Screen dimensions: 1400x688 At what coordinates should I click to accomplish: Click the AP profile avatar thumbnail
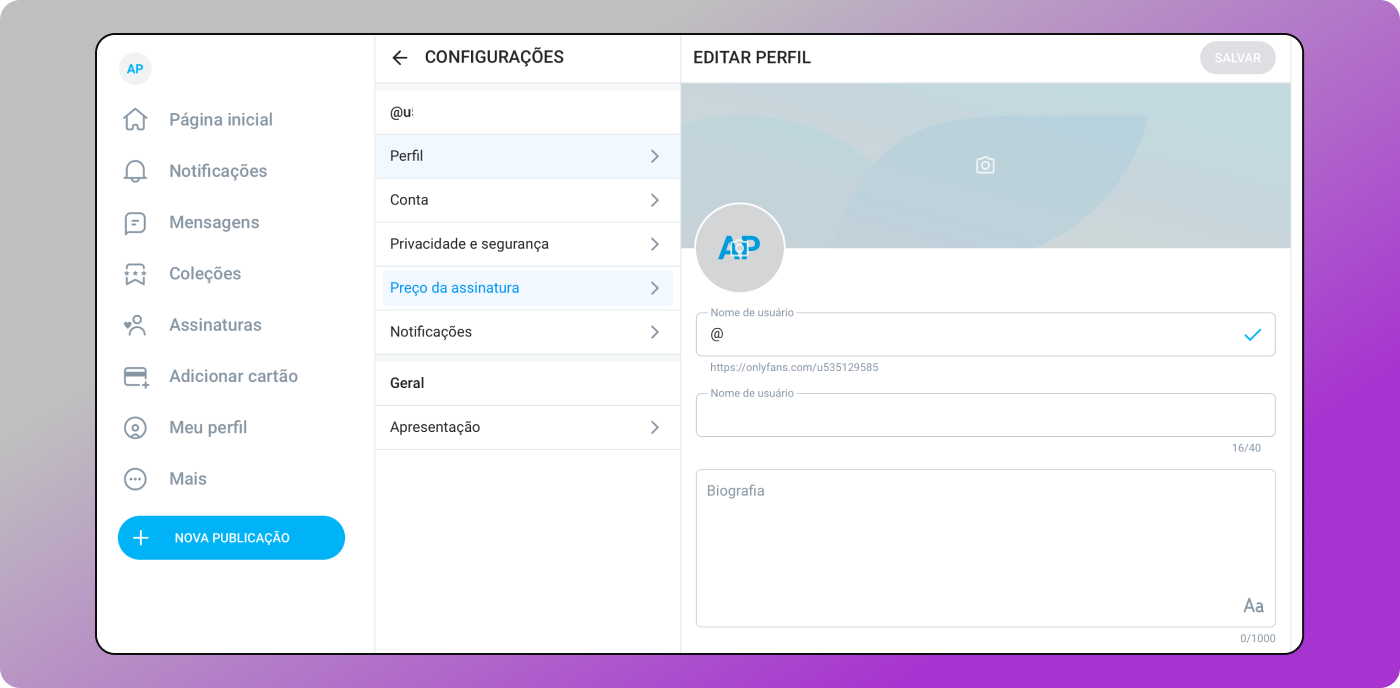[x=739, y=249]
